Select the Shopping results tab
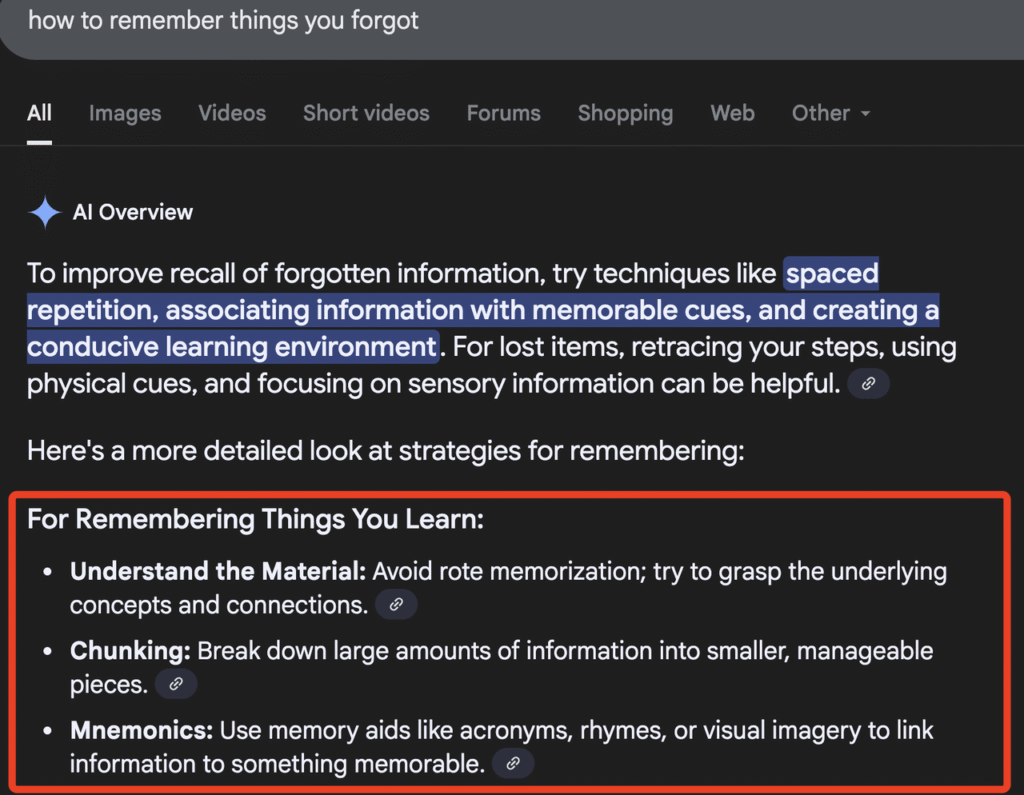1024x795 pixels. coord(625,113)
